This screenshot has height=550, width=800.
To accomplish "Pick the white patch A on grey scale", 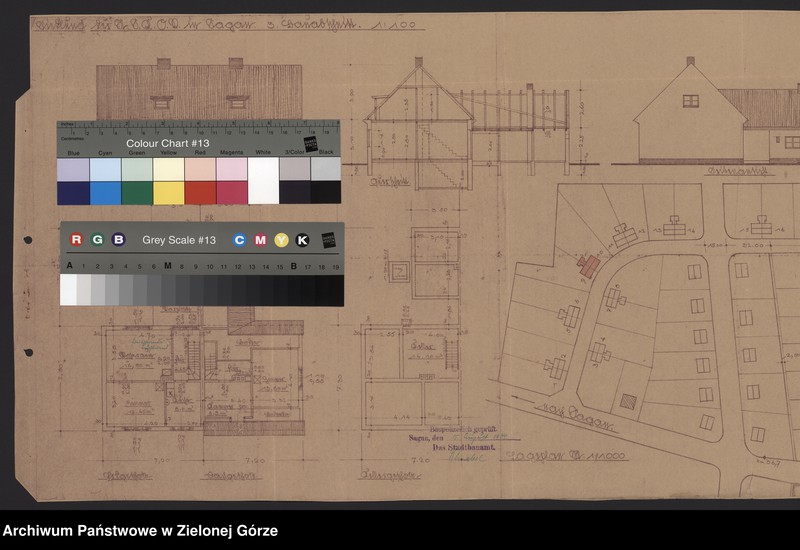I will [68, 290].
